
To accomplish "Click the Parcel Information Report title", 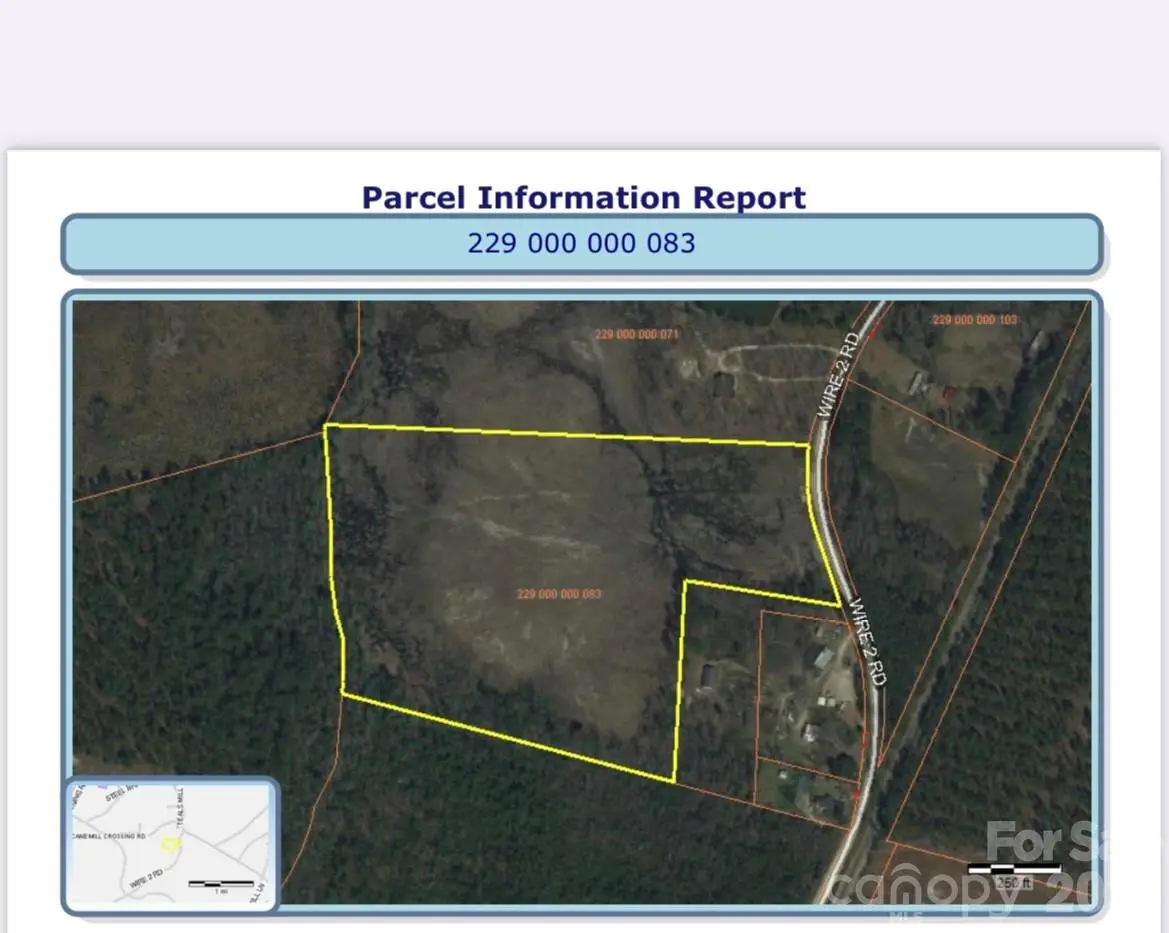I will point(583,197).
